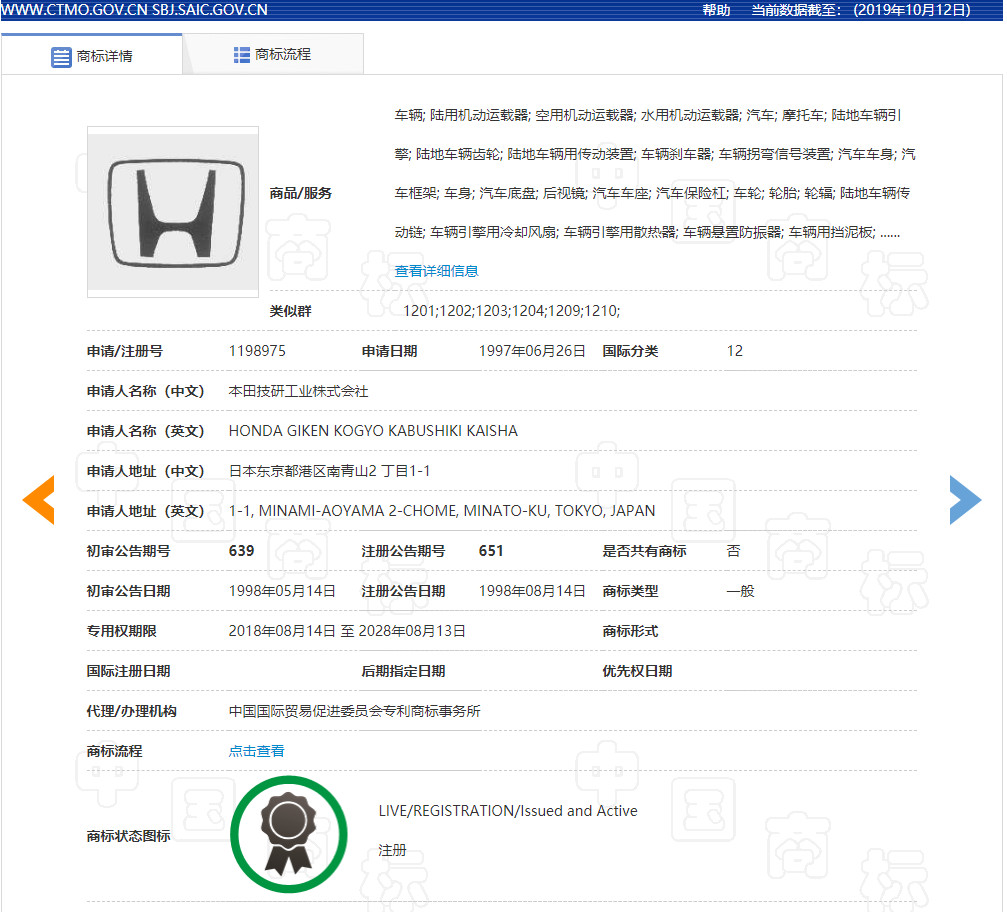Go to previous trademark with orange arrow
This screenshot has width=1007, height=912.
tap(39, 500)
